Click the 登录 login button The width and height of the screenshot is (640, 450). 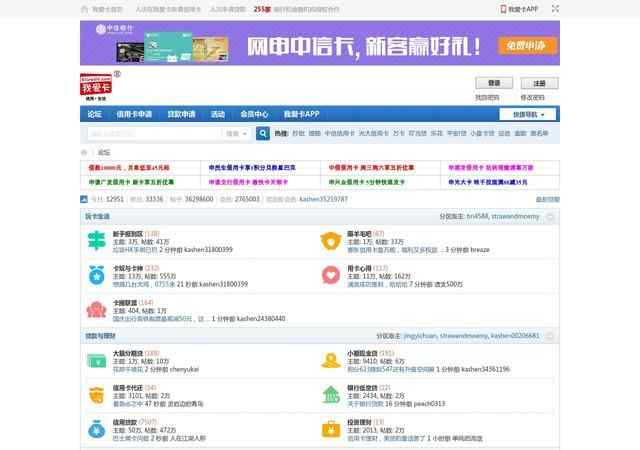pyautogui.click(x=494, y=83)
